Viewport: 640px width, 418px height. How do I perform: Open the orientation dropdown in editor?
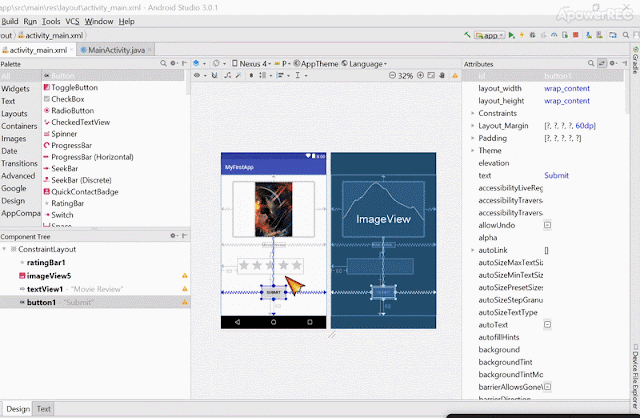[x=219, y=63]
